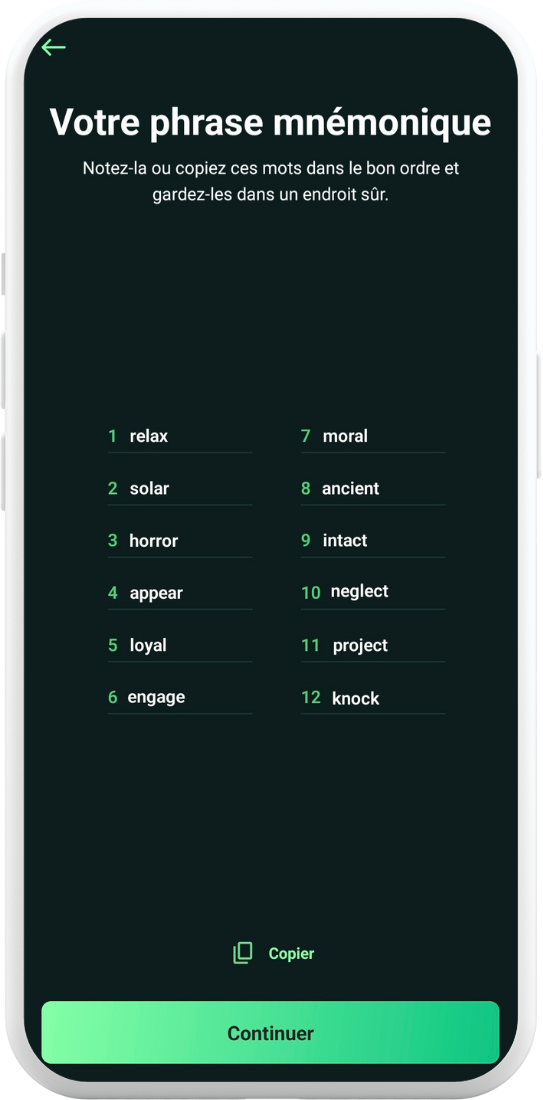Select word 7 'moral'
This screenshot has height=1100, width=543.
345,436
